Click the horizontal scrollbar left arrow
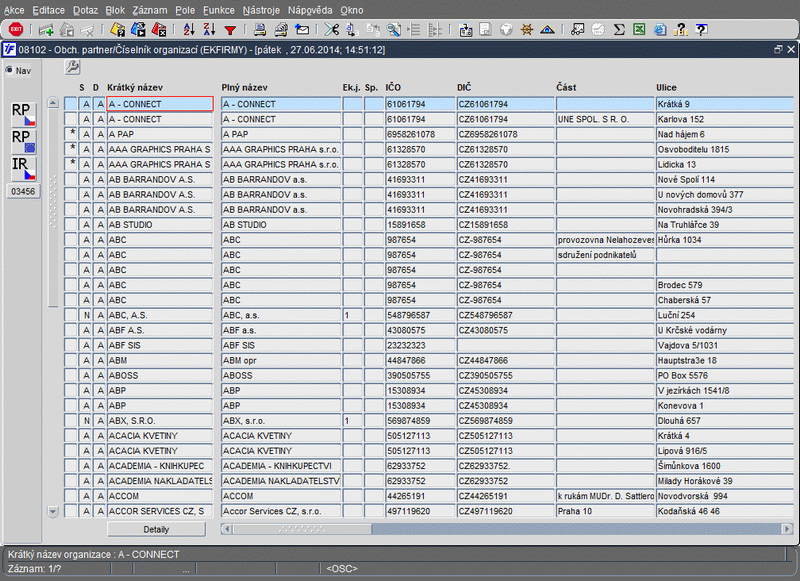This screenshot has width=800, height=581. (x=227, y=529)
